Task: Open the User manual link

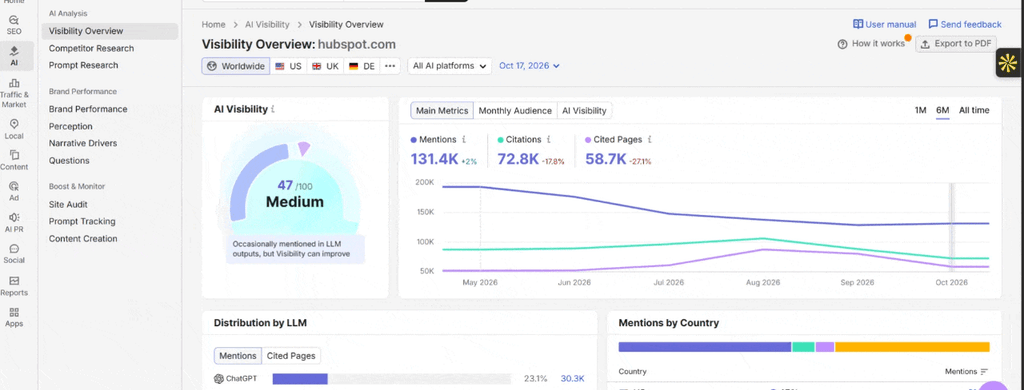Action: coord(884,24)
